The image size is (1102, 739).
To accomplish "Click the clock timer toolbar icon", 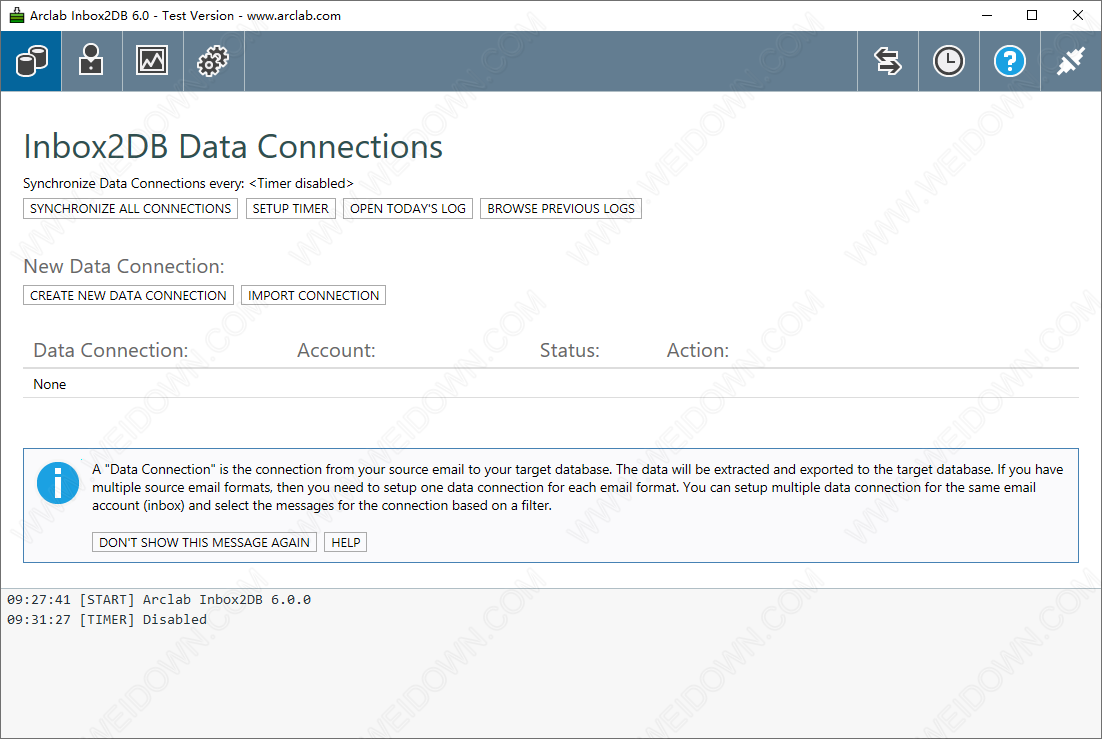I will (949, 61).
